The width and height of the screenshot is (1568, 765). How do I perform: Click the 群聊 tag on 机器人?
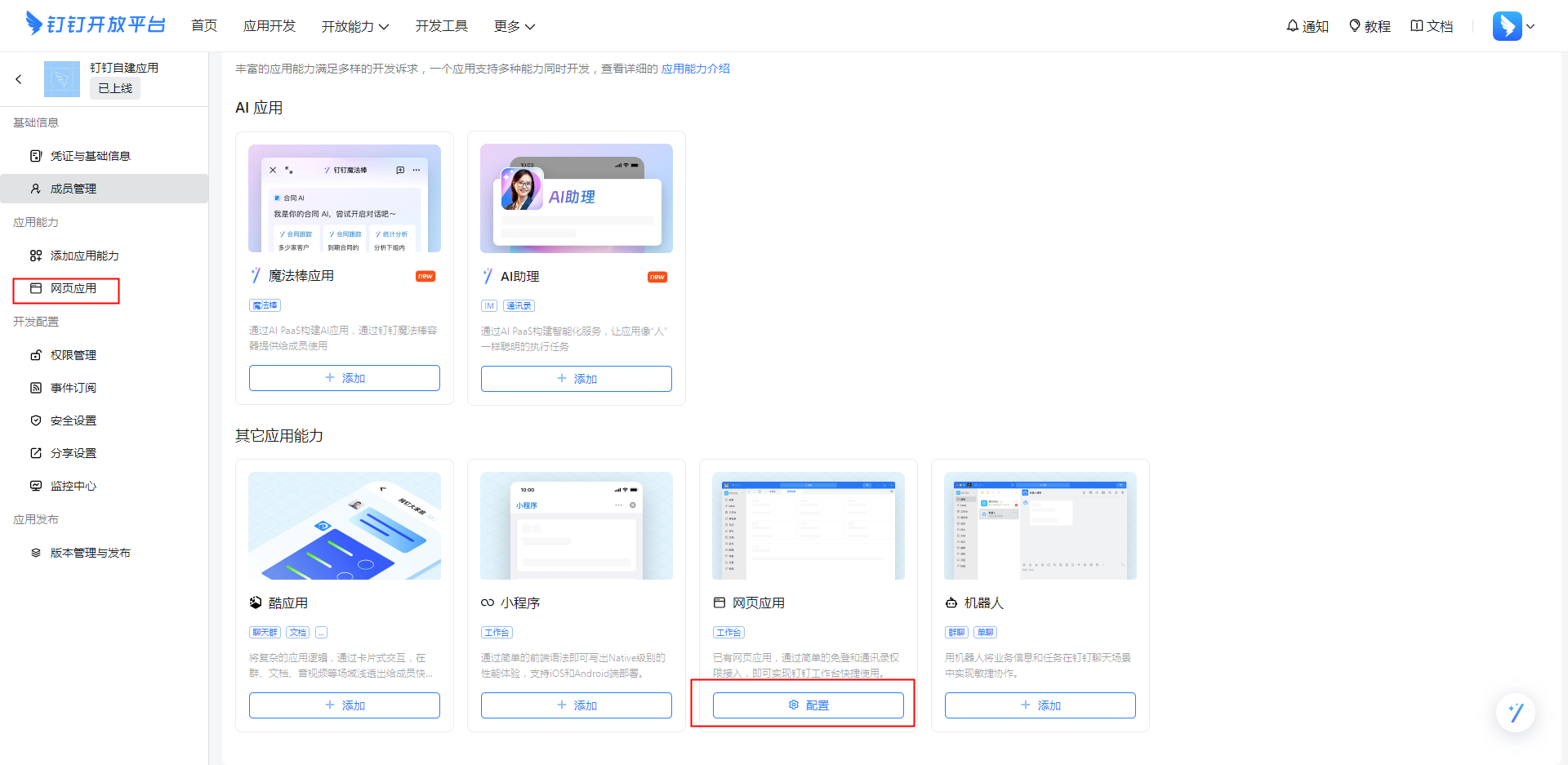956,633
